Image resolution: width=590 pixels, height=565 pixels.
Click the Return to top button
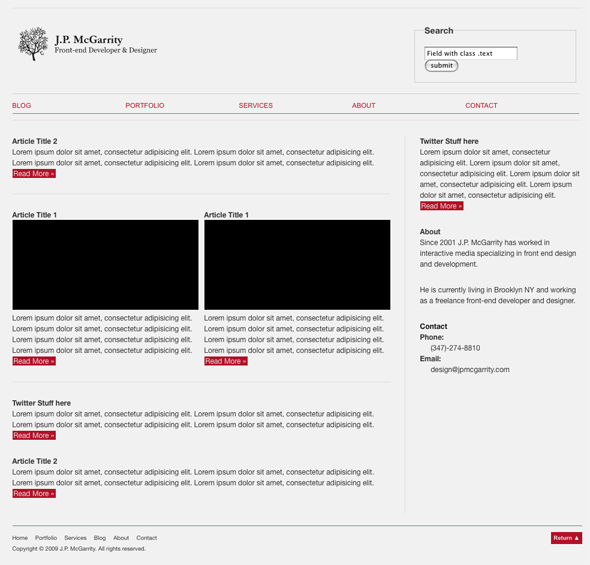(566, 538)
